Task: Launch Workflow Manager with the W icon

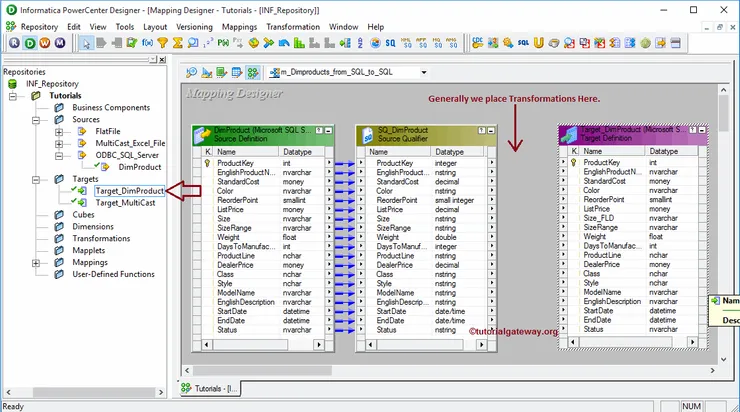Action: 45,43
